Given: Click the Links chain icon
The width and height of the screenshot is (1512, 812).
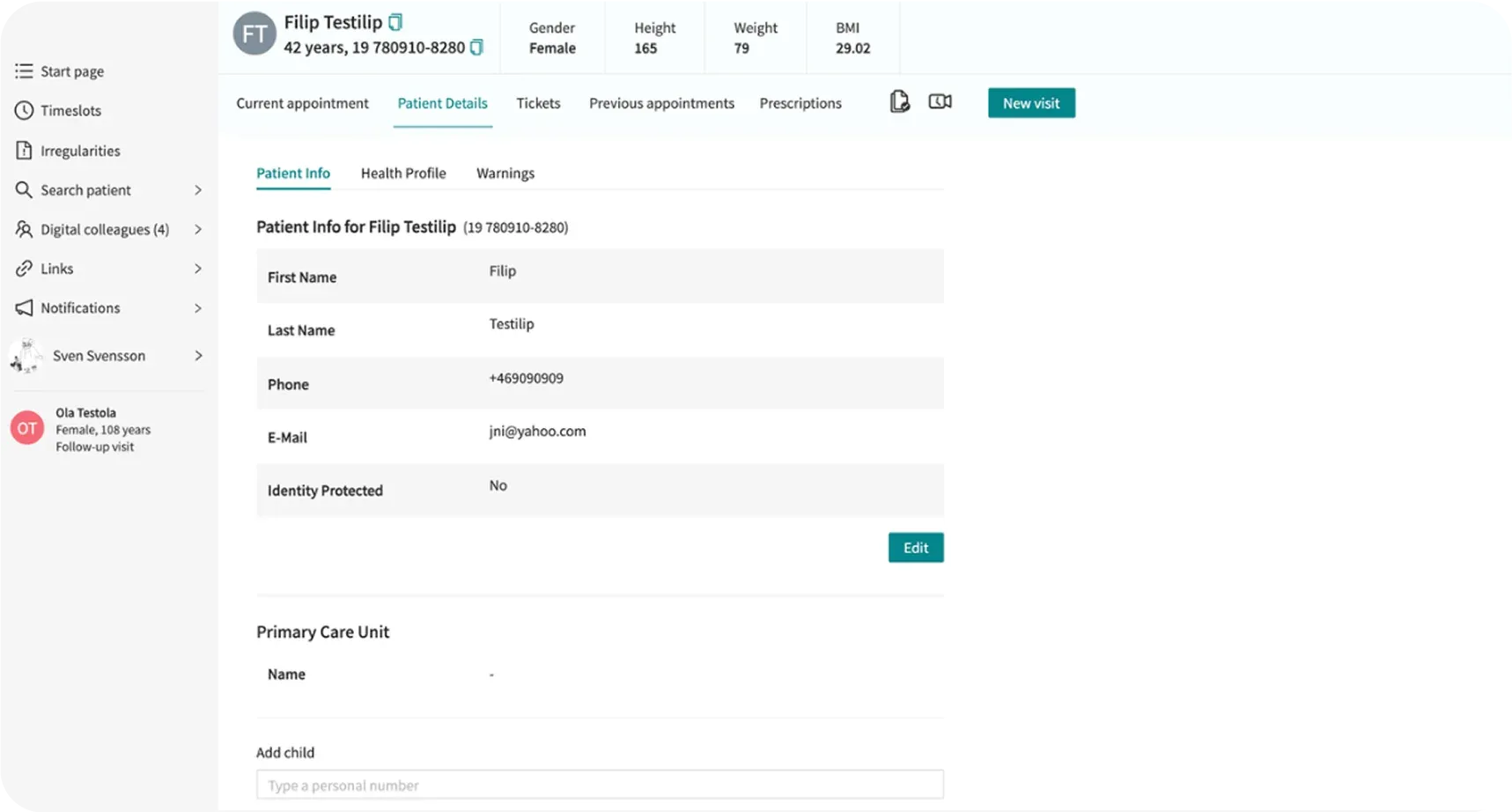Looking at the screenshot, I should 24,269.
